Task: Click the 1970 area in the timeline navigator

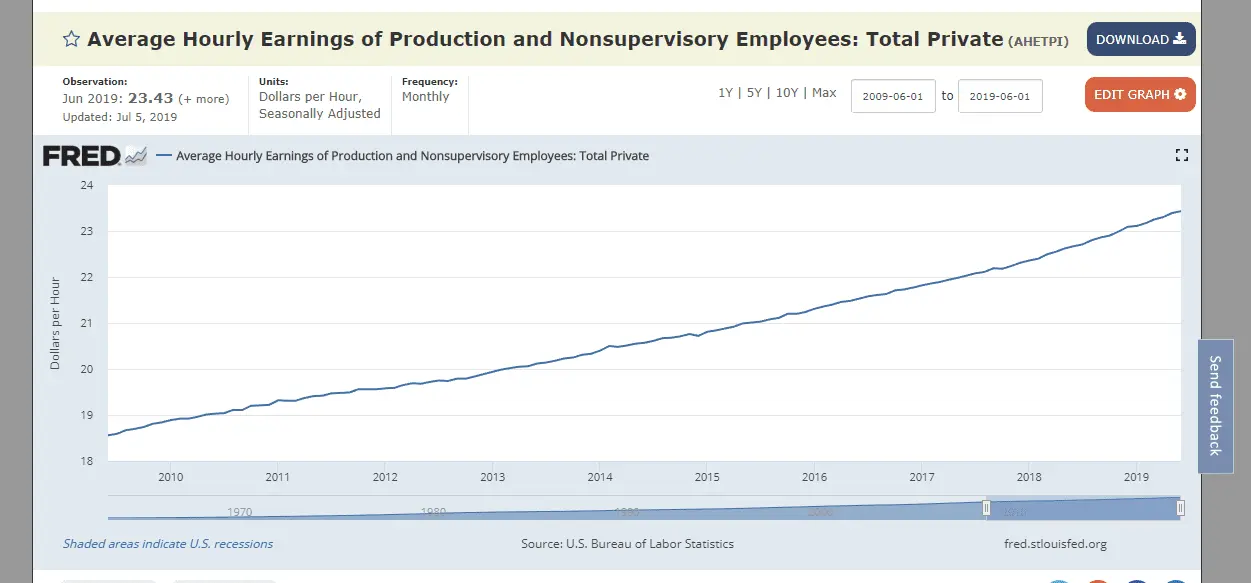Action: (x=239, y=511)
